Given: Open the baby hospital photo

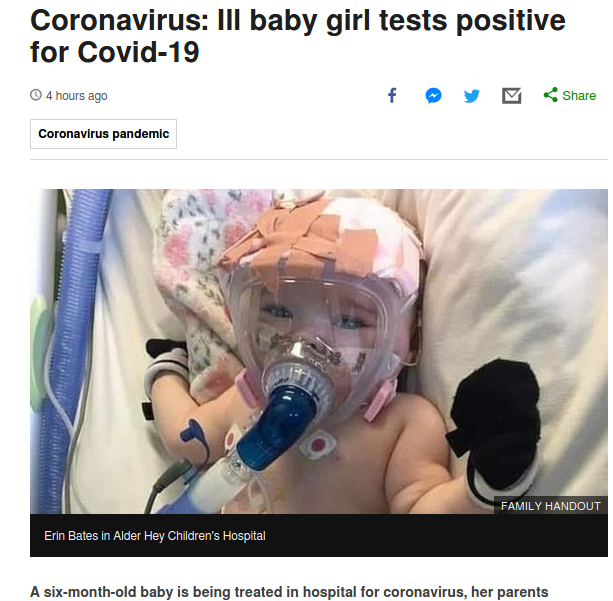Looking at the screenshot, I should pos(319,351).
